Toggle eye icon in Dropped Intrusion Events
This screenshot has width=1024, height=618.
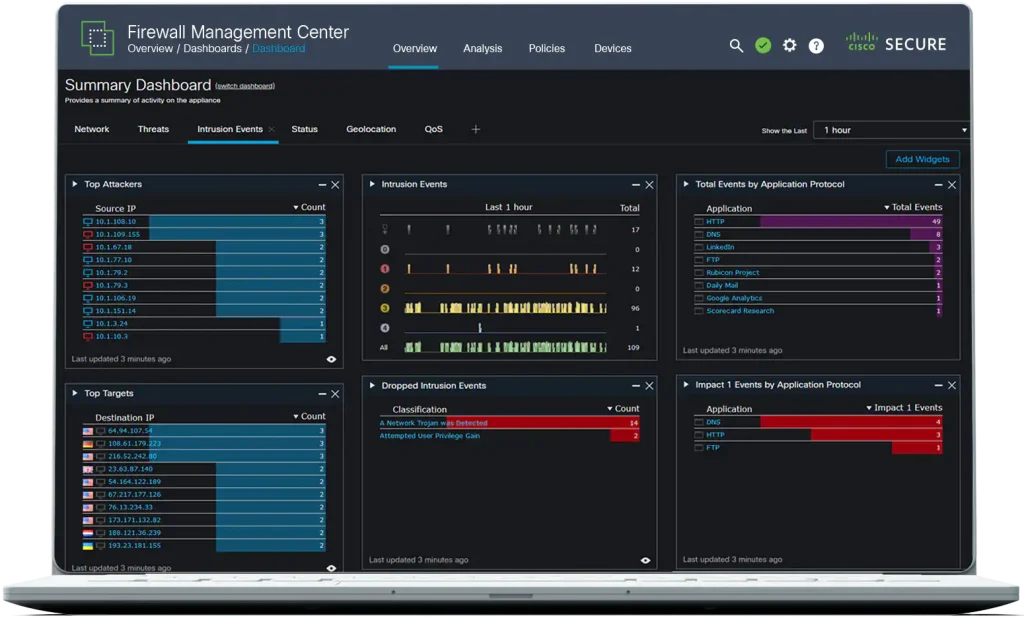coord(645,561)
